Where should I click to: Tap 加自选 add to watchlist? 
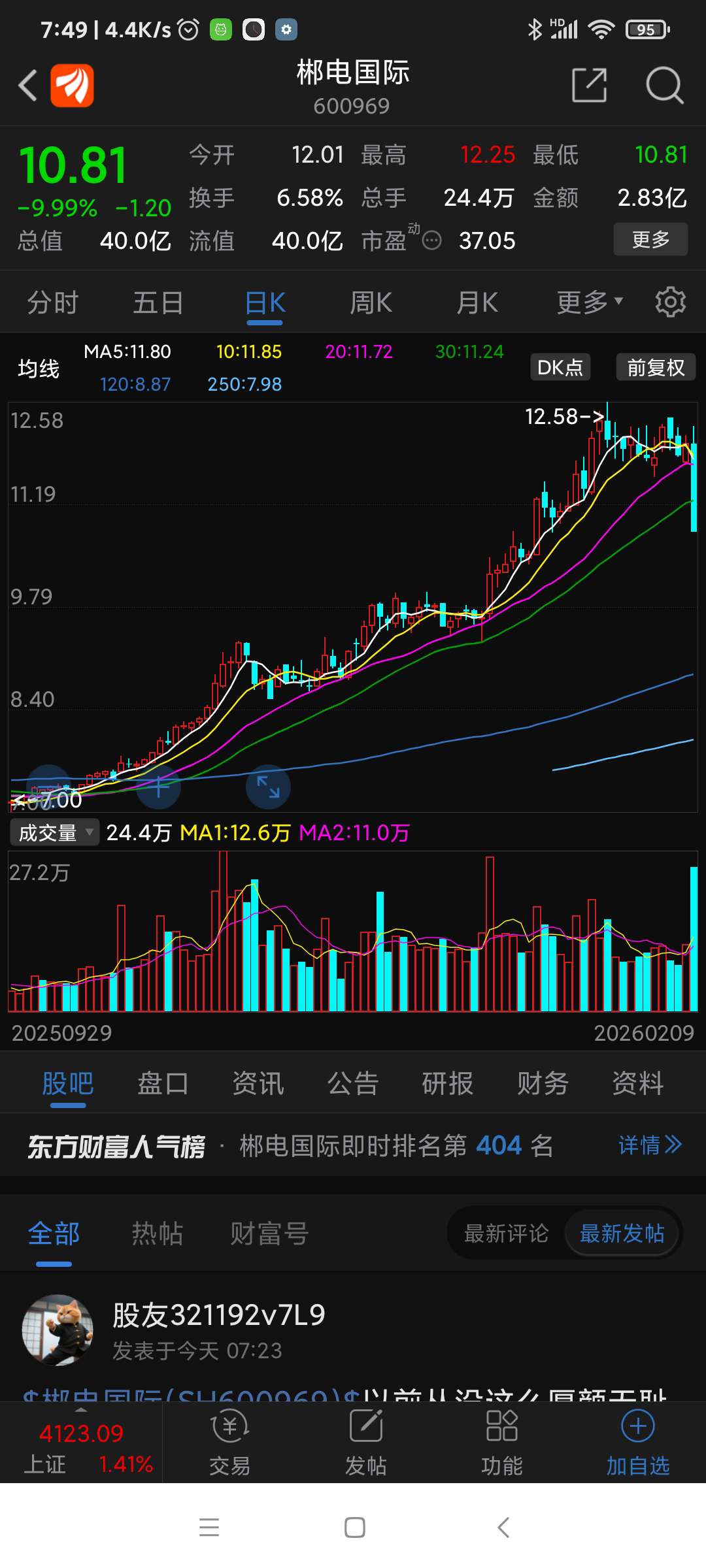(x=638, y=1443)
